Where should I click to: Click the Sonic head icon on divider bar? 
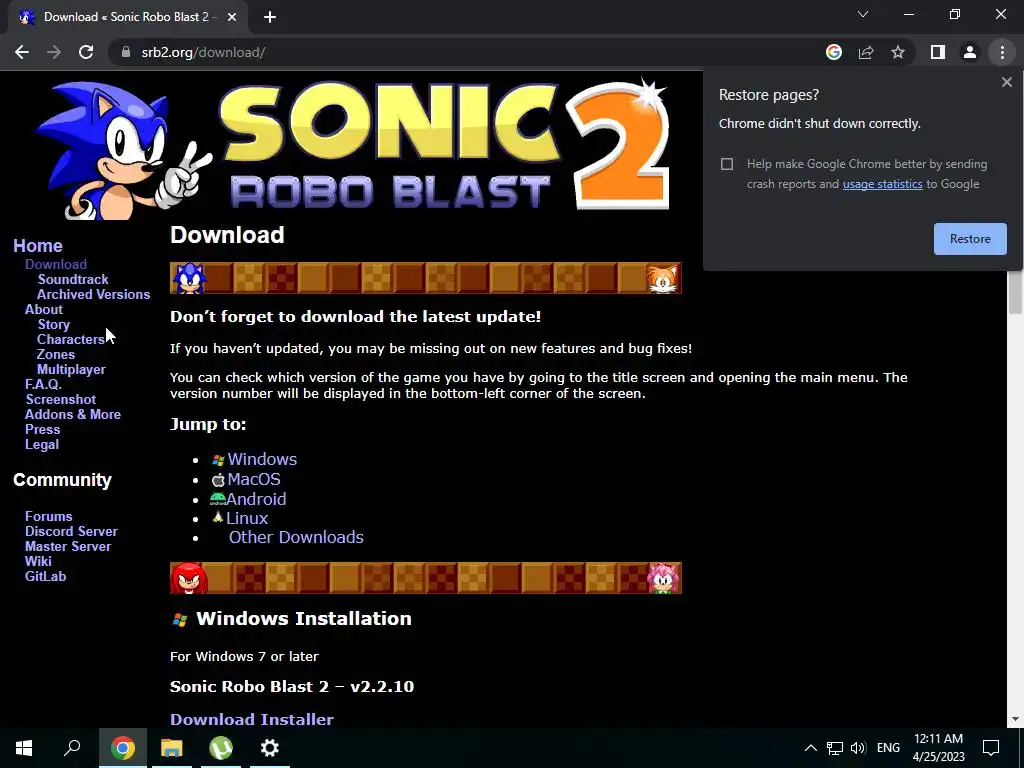click(x=189, y=278)
